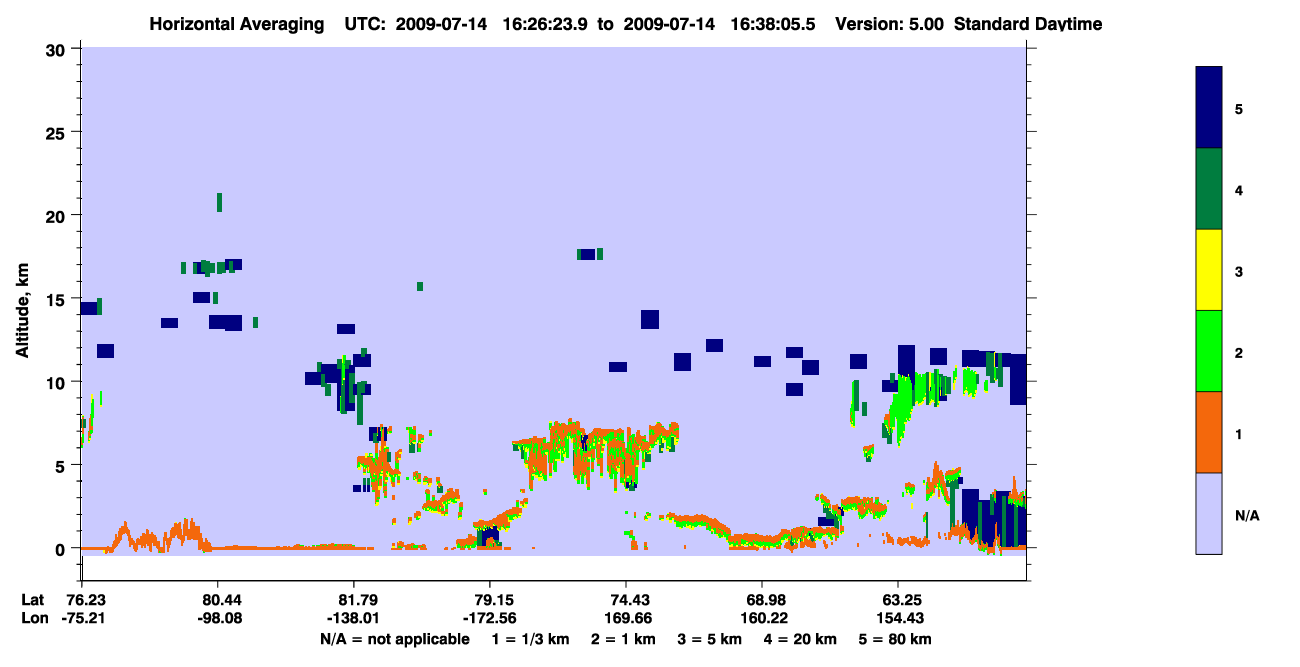Click the color bar label 2
Screen dimensions: 1300x667
(x=1239, y=352)
